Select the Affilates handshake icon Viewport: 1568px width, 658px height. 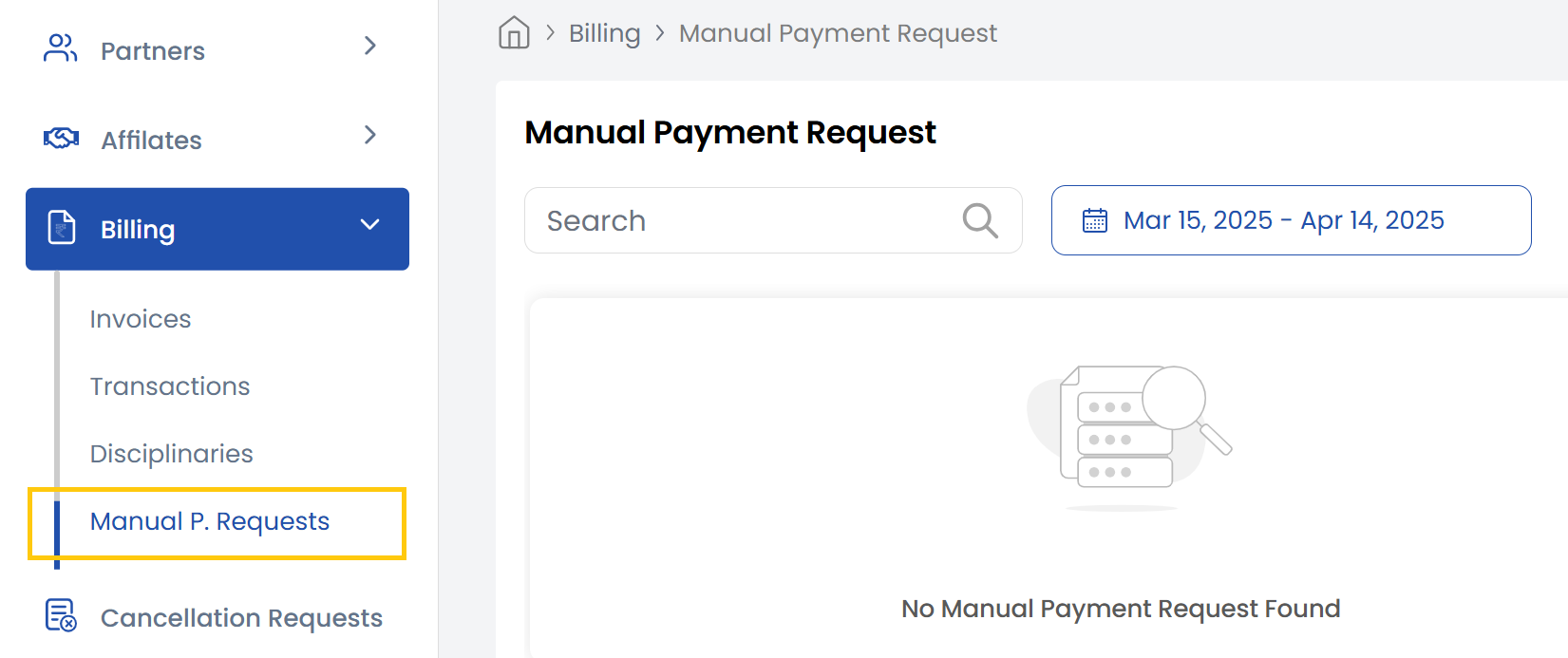pyautogui.click(x=60, y=138)
